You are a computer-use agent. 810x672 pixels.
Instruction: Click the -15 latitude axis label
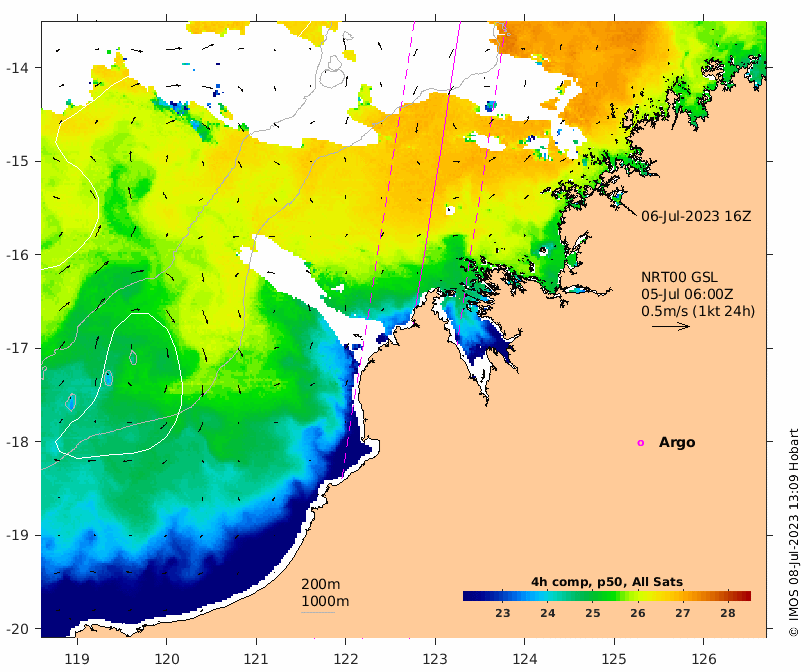click(x=17, y=161)
